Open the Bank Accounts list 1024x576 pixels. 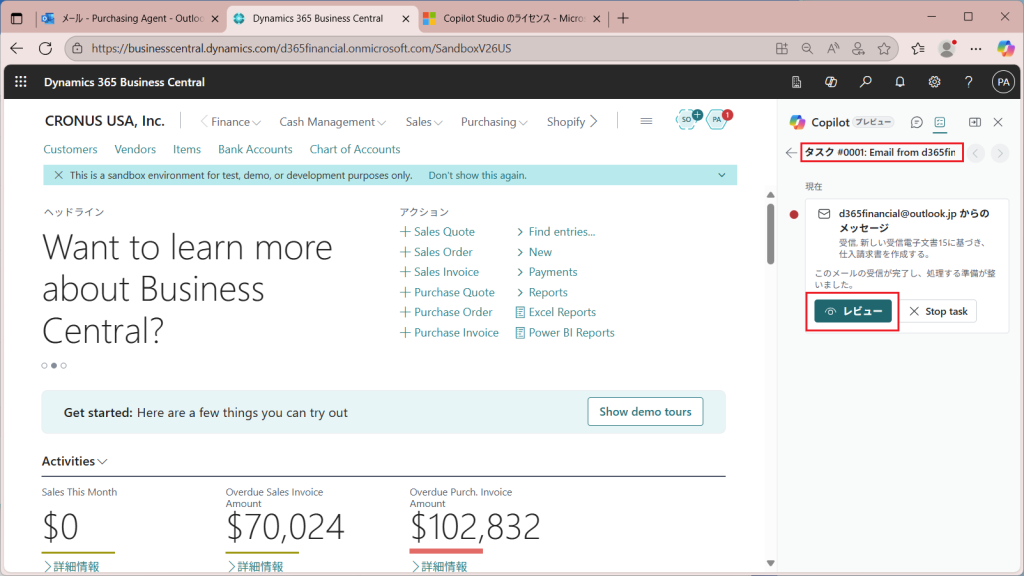click(255, 150)
